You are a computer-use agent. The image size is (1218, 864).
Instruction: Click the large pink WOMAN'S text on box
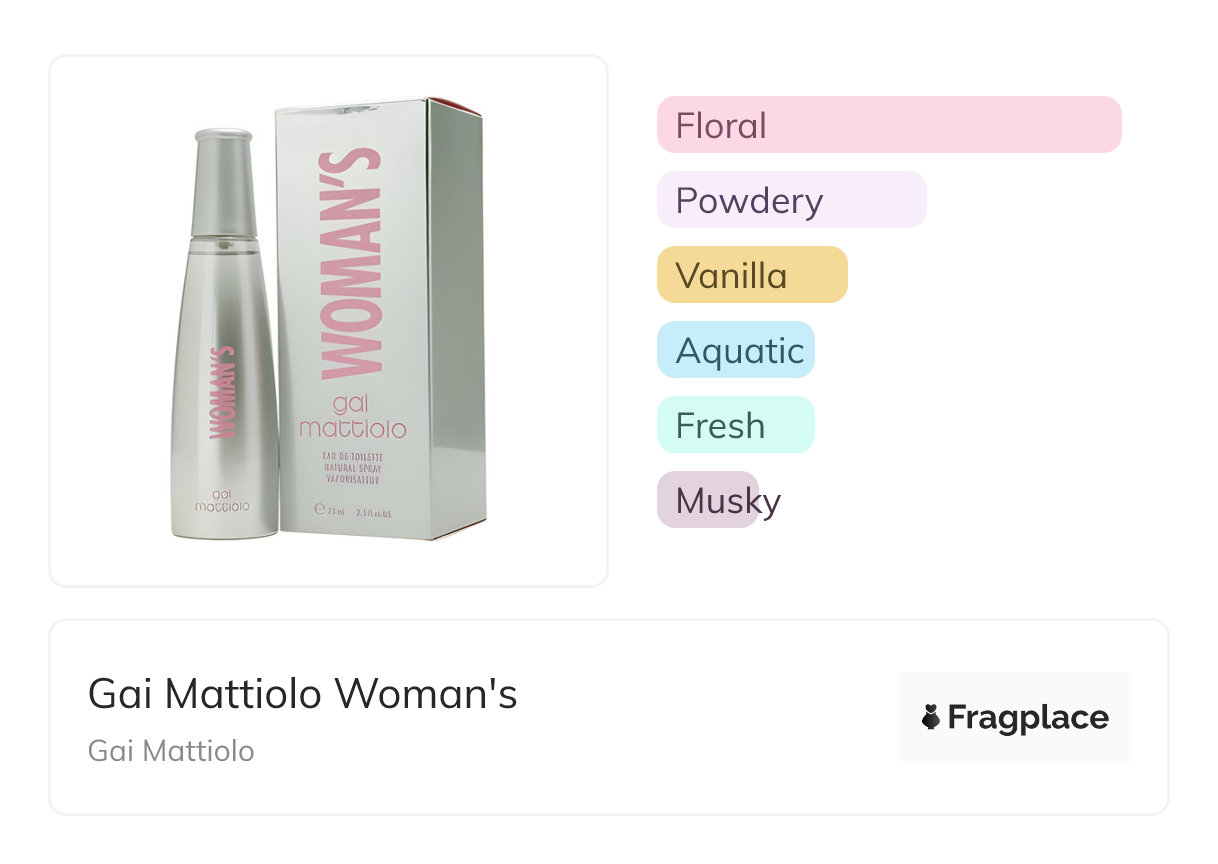pyautogui.click(x=350, y=265)
